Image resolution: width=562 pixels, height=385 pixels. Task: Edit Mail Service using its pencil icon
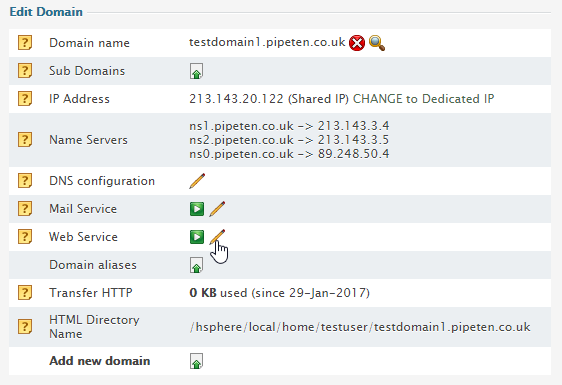click(x=217, y=209)
